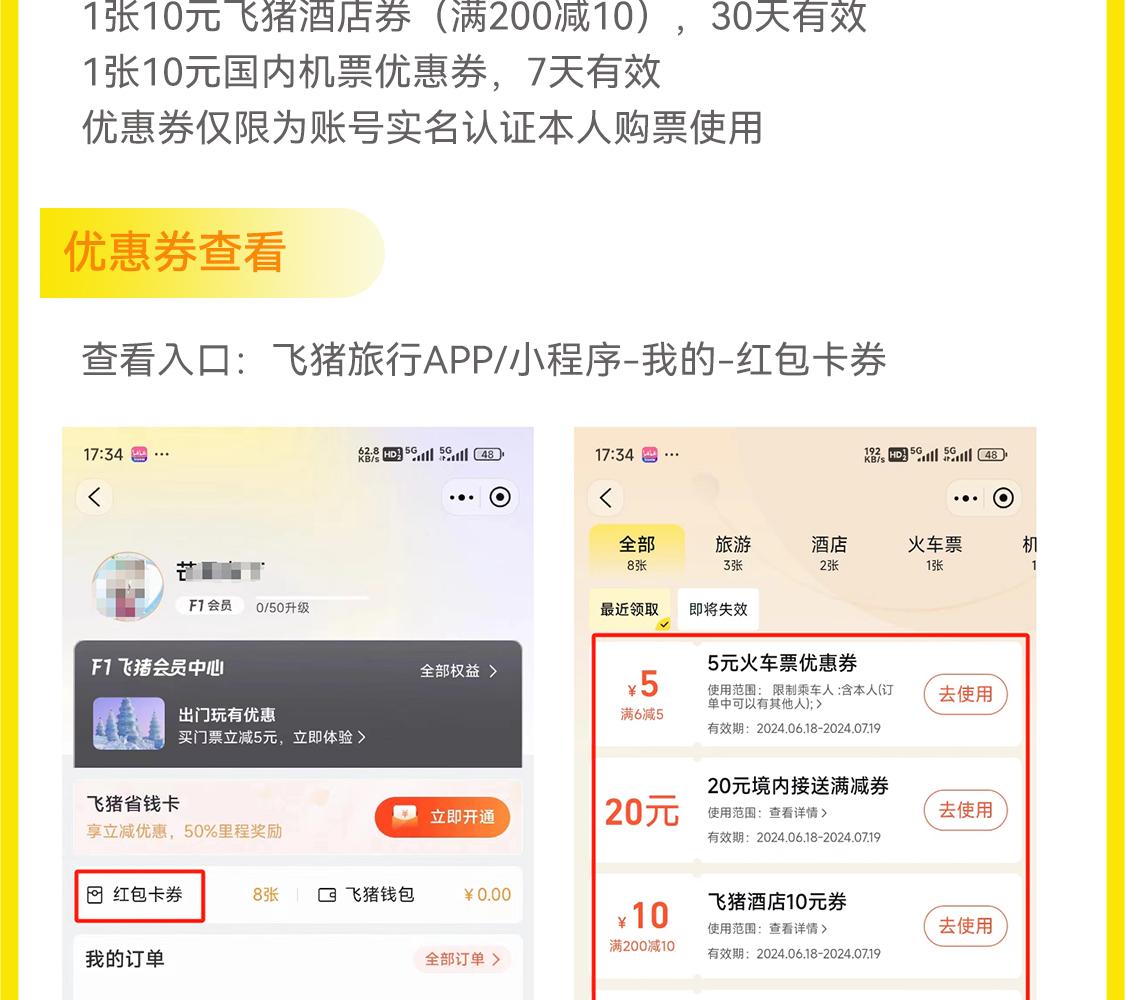The image size is (1125, 1000).
Task: Open 红包卡券 entry with the coupon icon
Action: [140, 895]
